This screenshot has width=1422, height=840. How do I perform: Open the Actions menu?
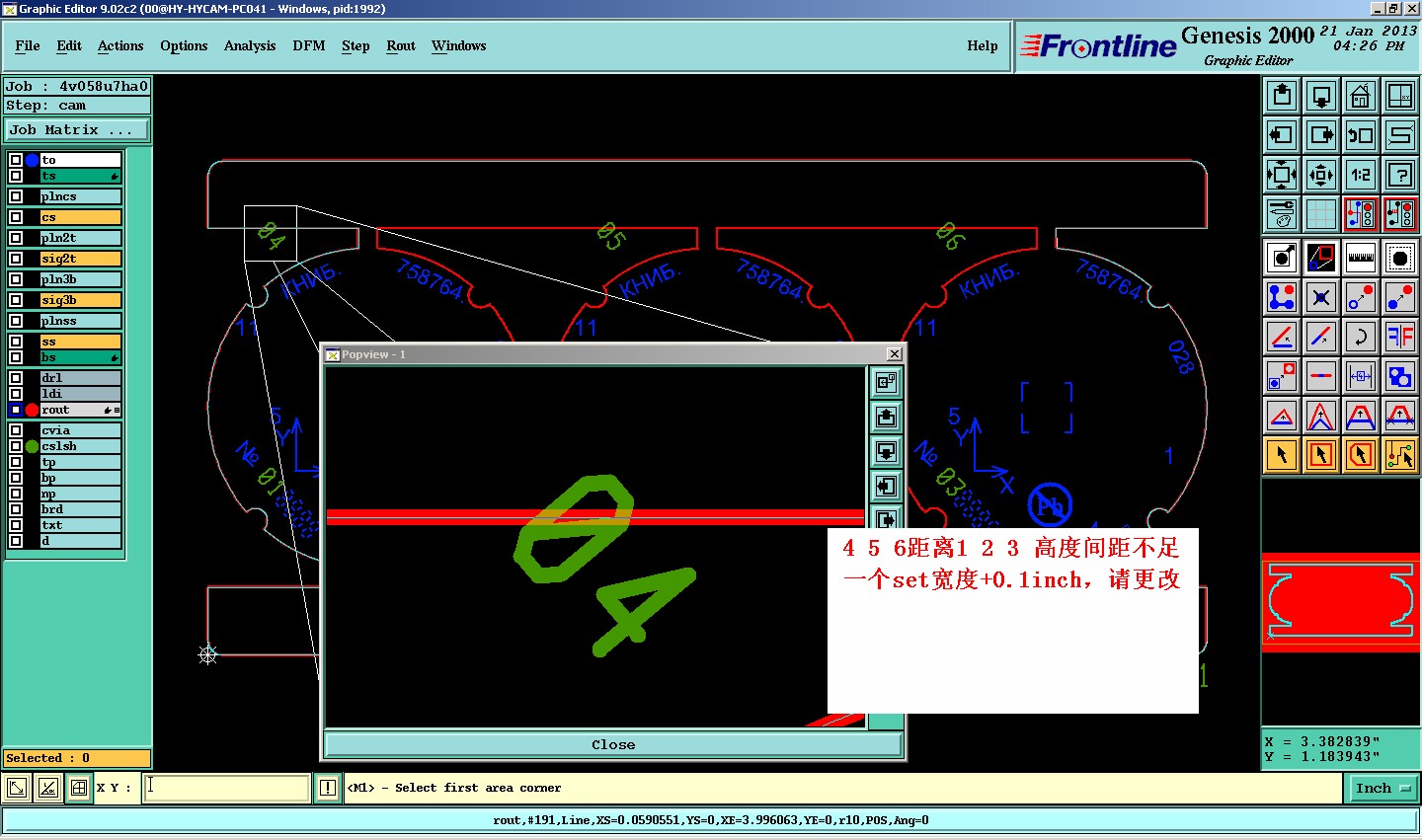coord(120,45)
